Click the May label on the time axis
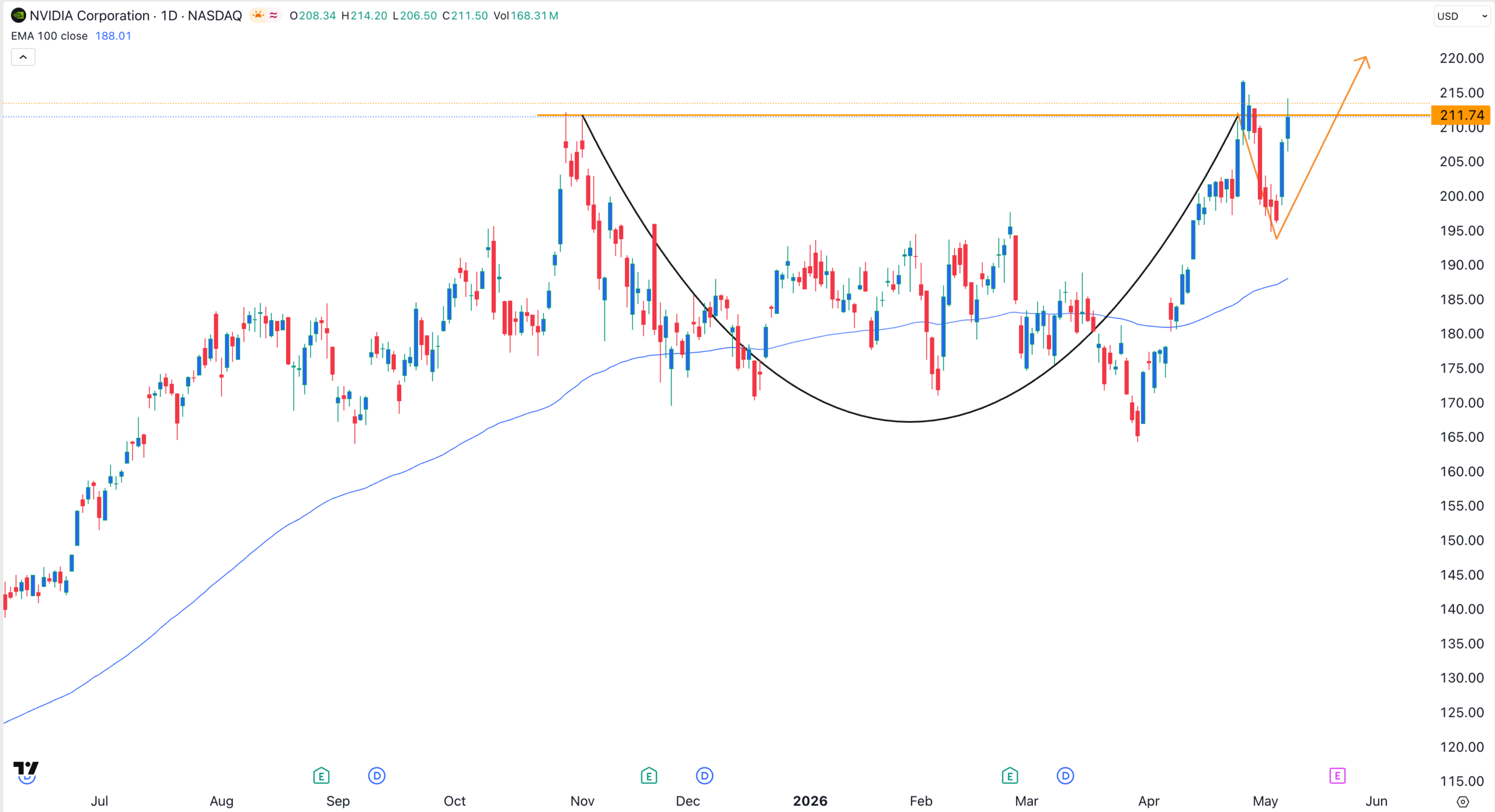Viewport: 1495px width, 812px height. tap(1265, 801)
